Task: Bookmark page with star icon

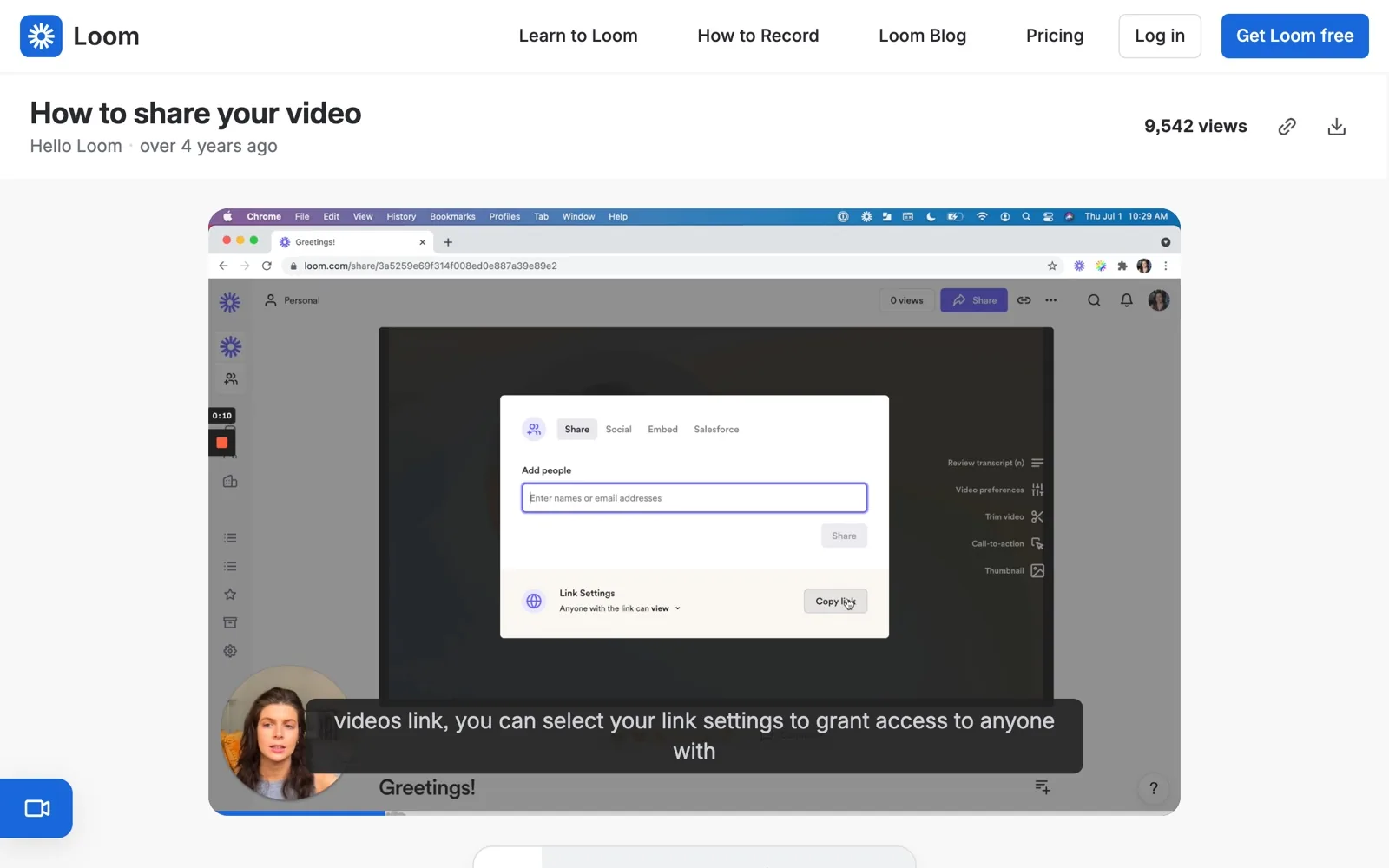Action: point(1052,266)
